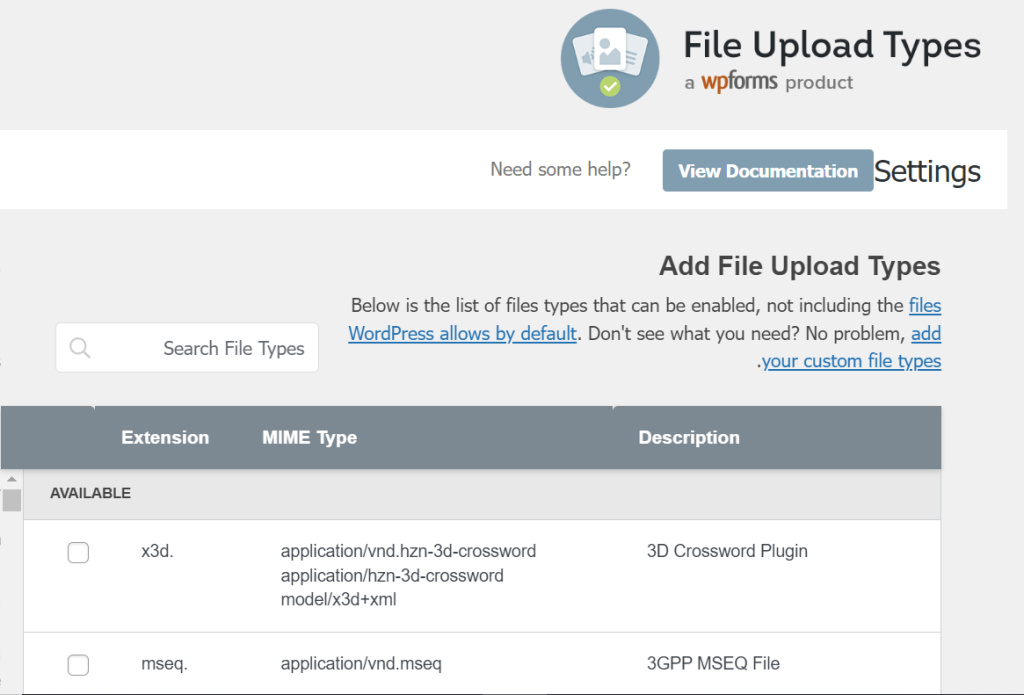Click the magnifying glass search icon
The width and height of the screenshot is (1024, 695).
(x=80, y=348)
